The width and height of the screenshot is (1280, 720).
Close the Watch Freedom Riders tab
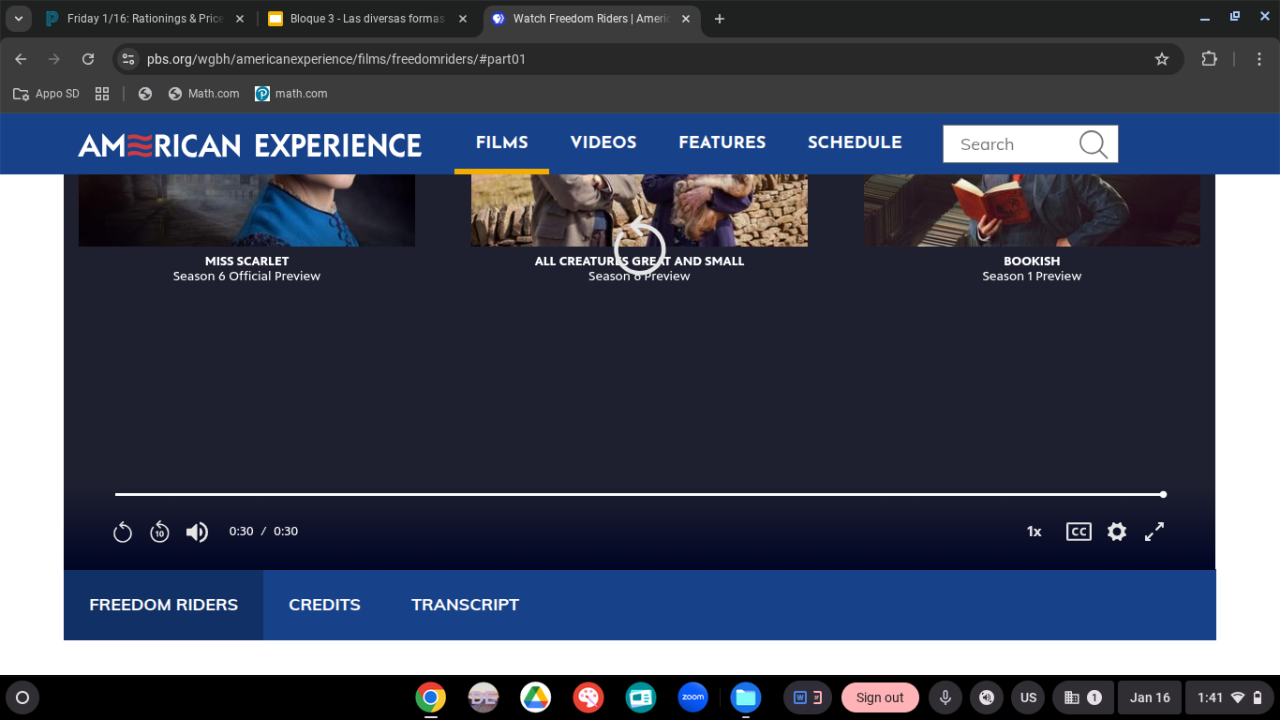click(687, 19)
